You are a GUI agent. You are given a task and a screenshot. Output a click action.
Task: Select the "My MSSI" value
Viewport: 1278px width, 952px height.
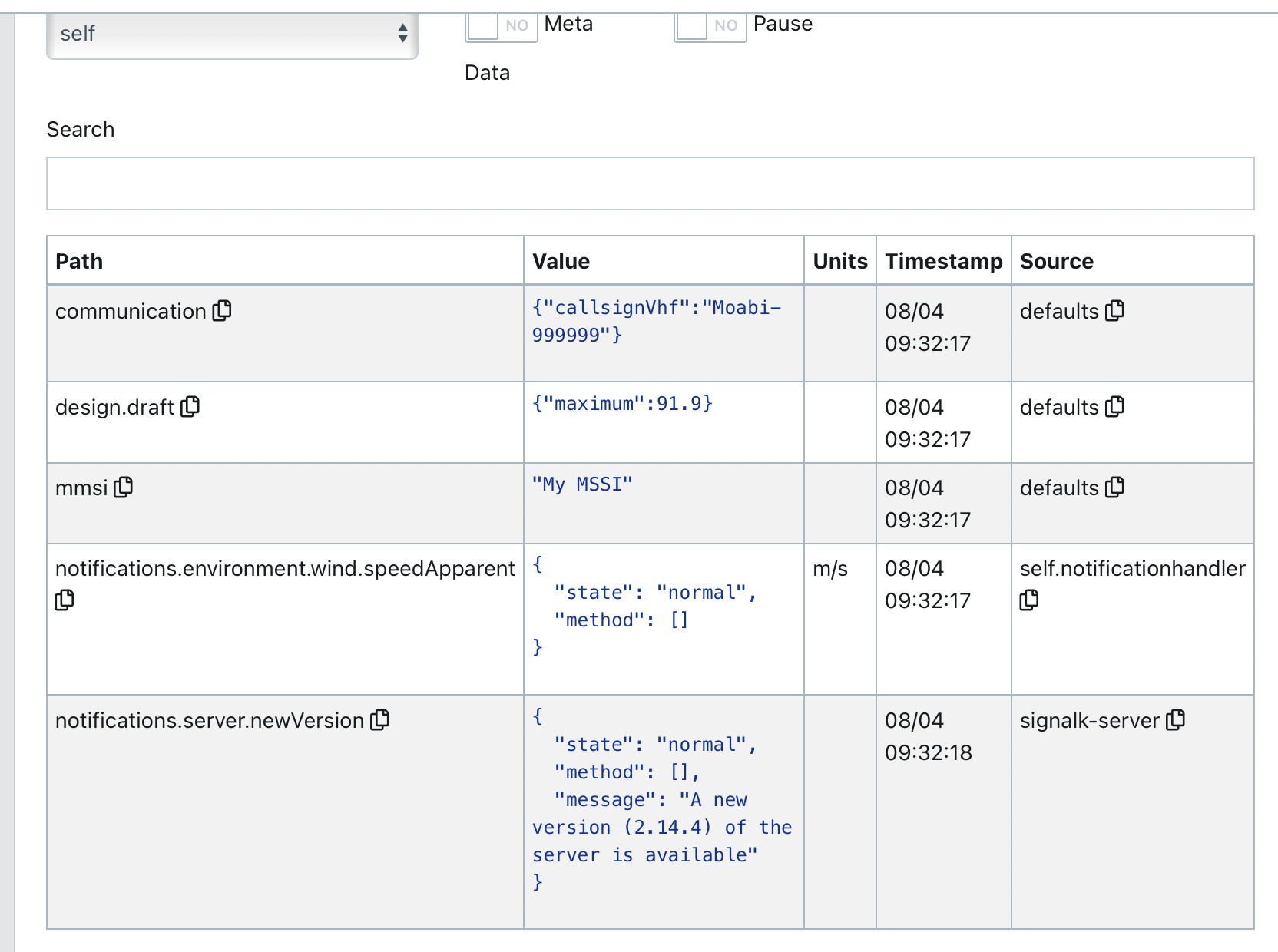(x=583, y=484)
